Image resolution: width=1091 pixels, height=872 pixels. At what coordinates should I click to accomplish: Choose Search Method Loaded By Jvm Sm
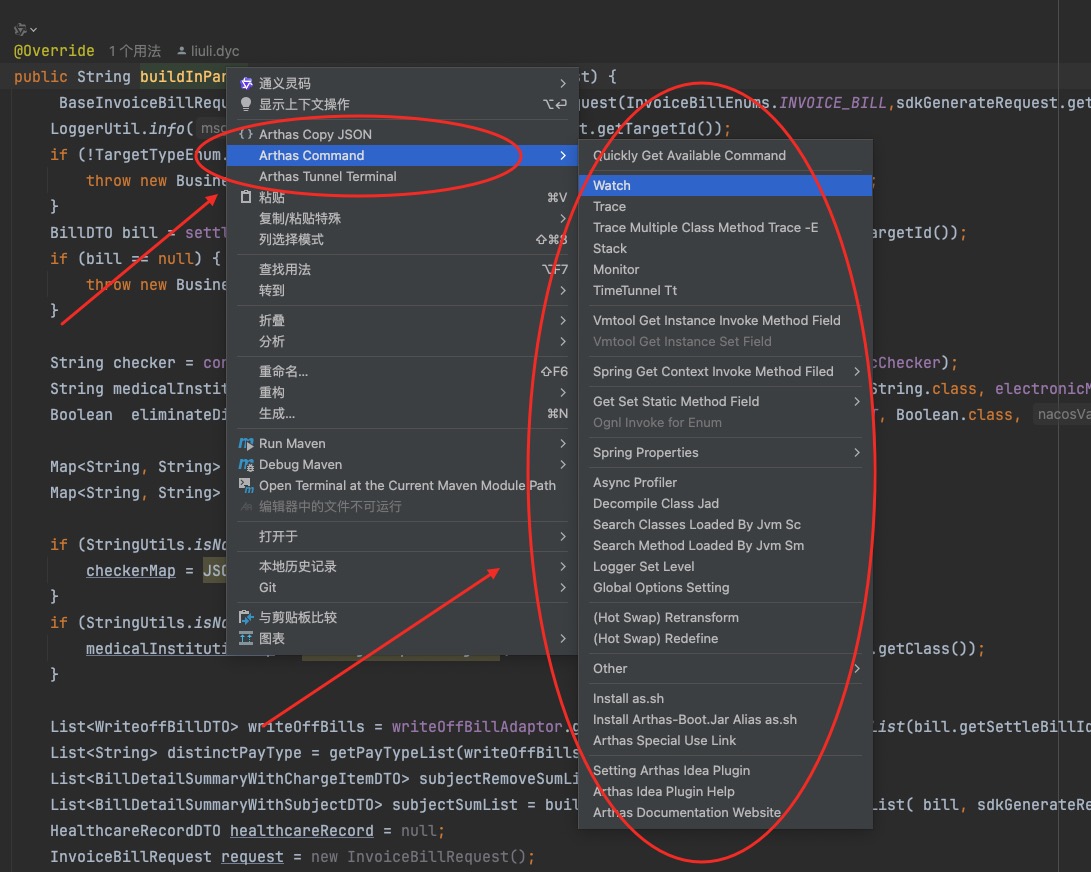(x=725, y=546)
